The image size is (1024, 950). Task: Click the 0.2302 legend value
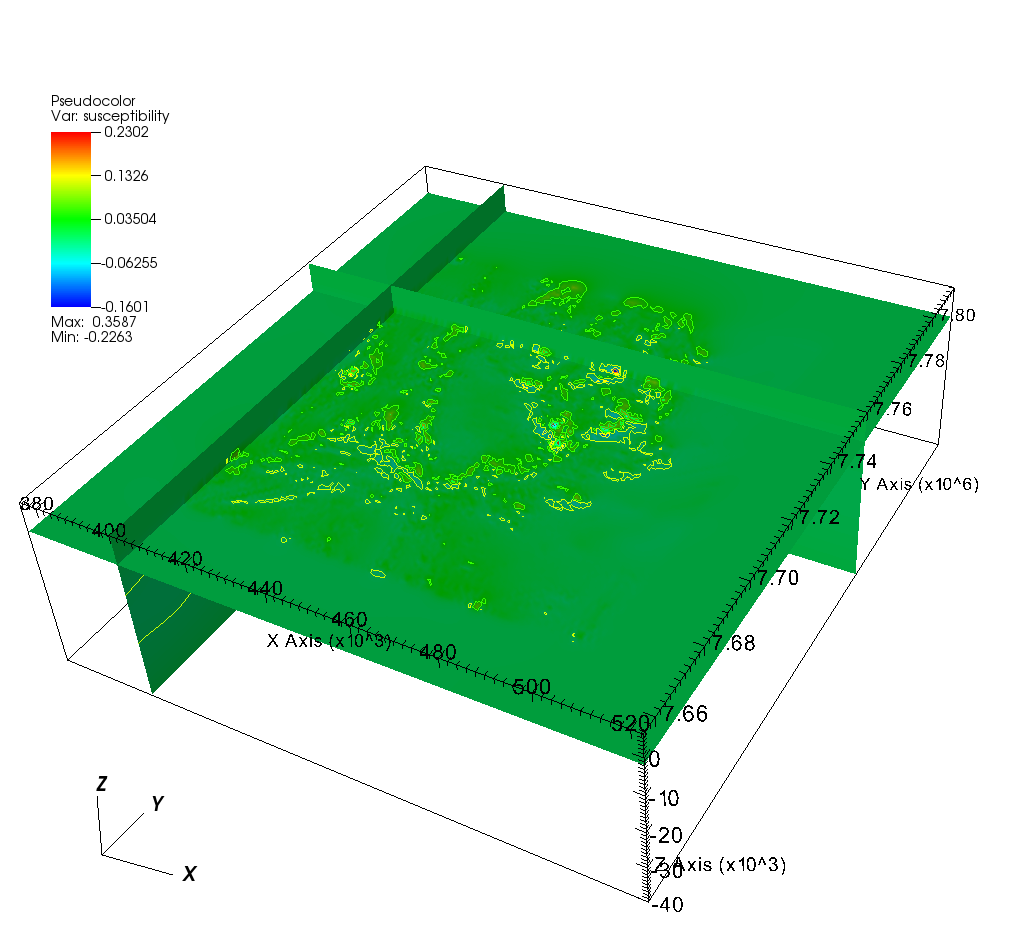(125, 131)
